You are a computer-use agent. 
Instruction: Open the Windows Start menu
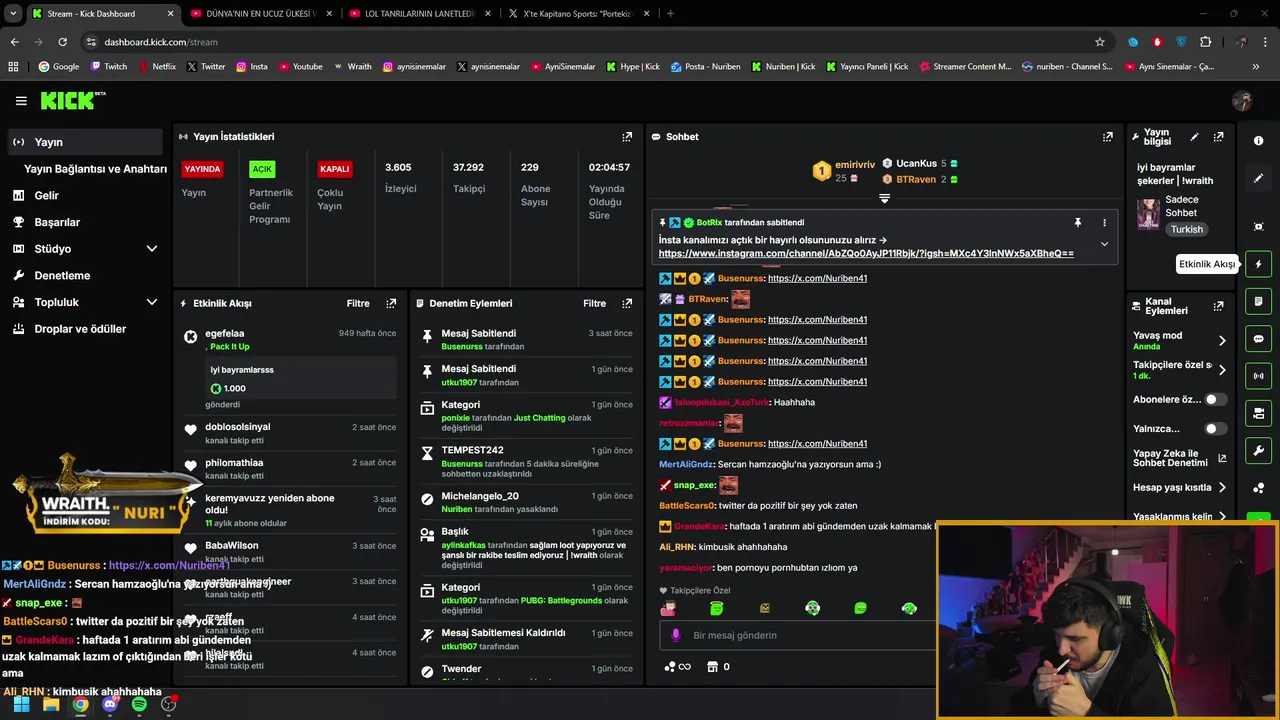pos(21,704)
